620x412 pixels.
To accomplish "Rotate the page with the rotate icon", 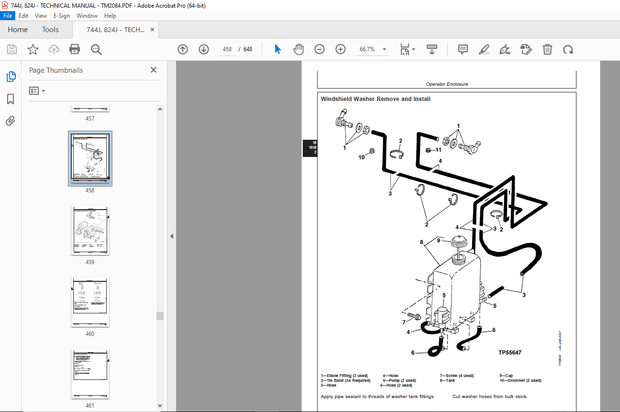I will [568, 49].
